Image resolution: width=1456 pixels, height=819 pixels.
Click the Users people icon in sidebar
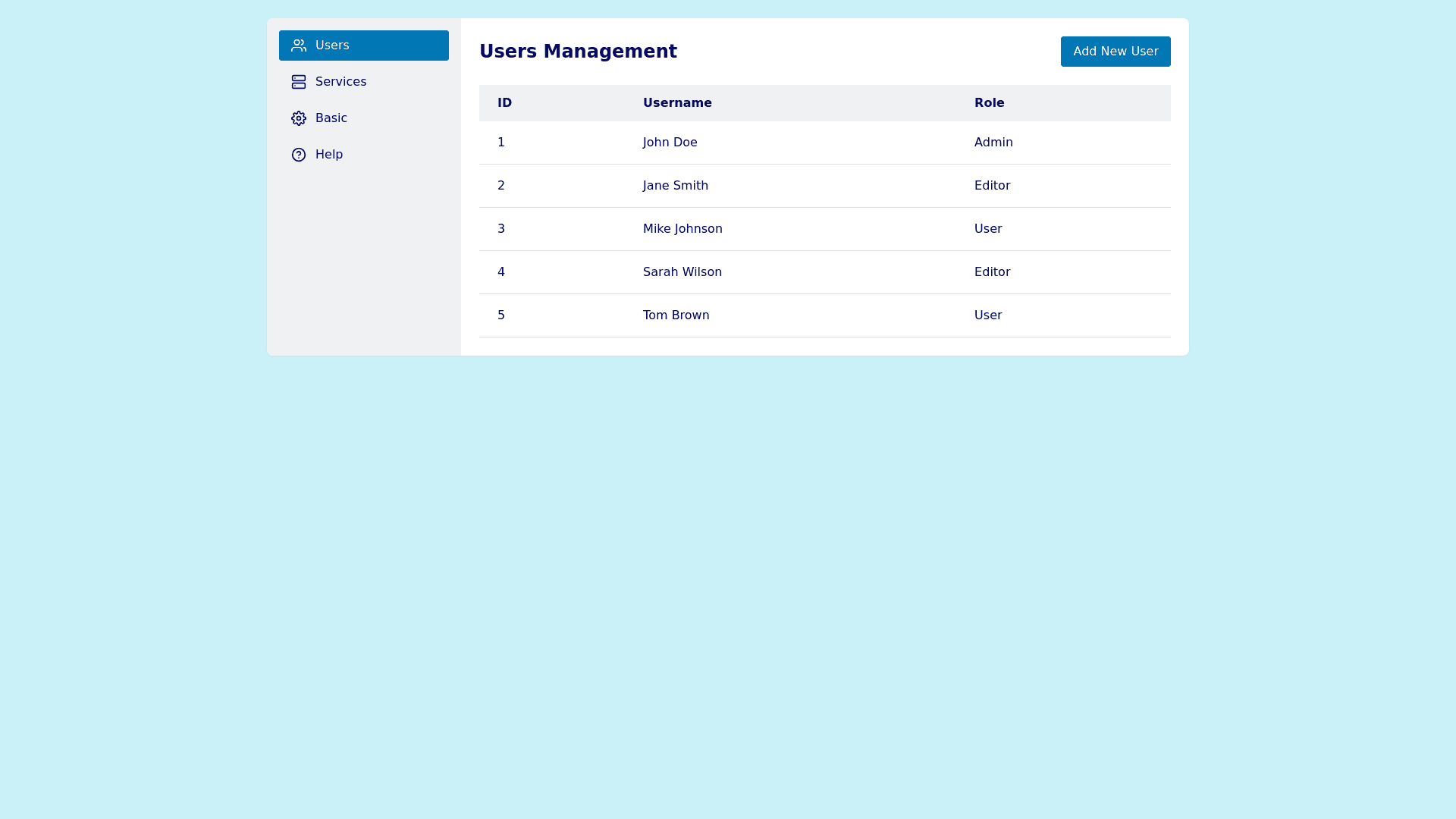[x=299, y=45]
